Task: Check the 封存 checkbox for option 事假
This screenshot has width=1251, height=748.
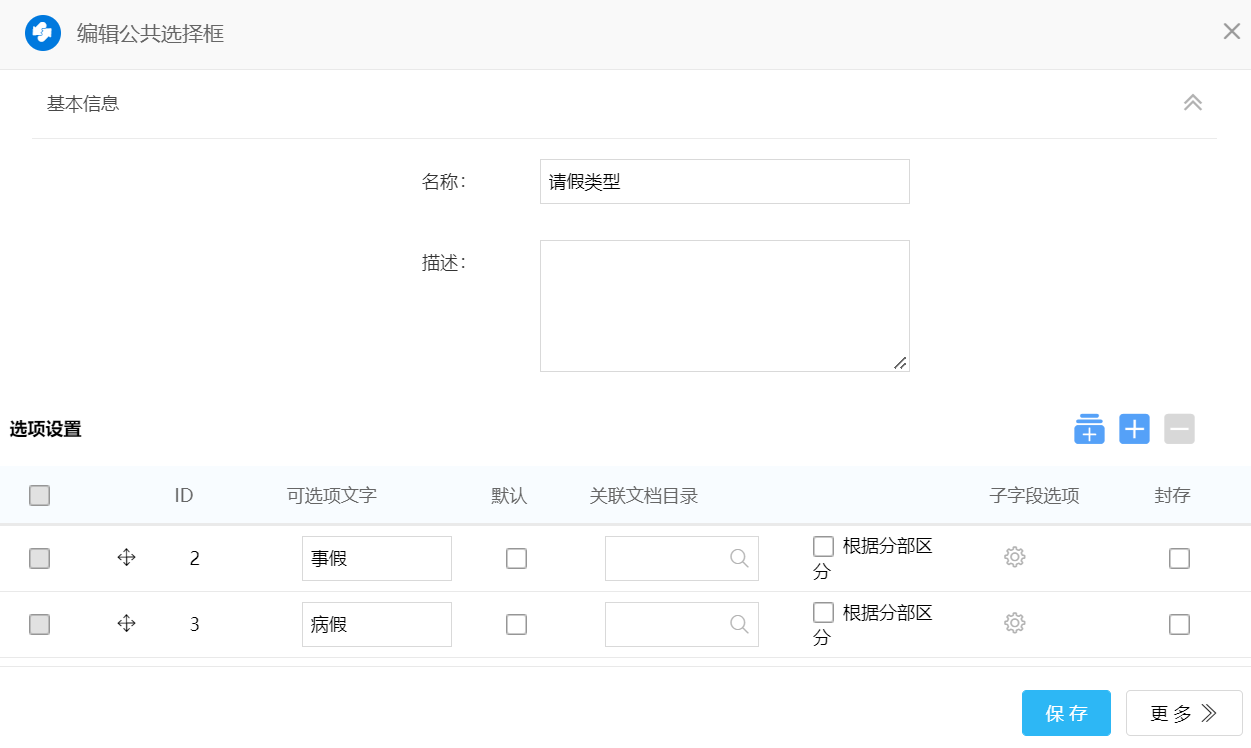Action: tap(1179, 558)
